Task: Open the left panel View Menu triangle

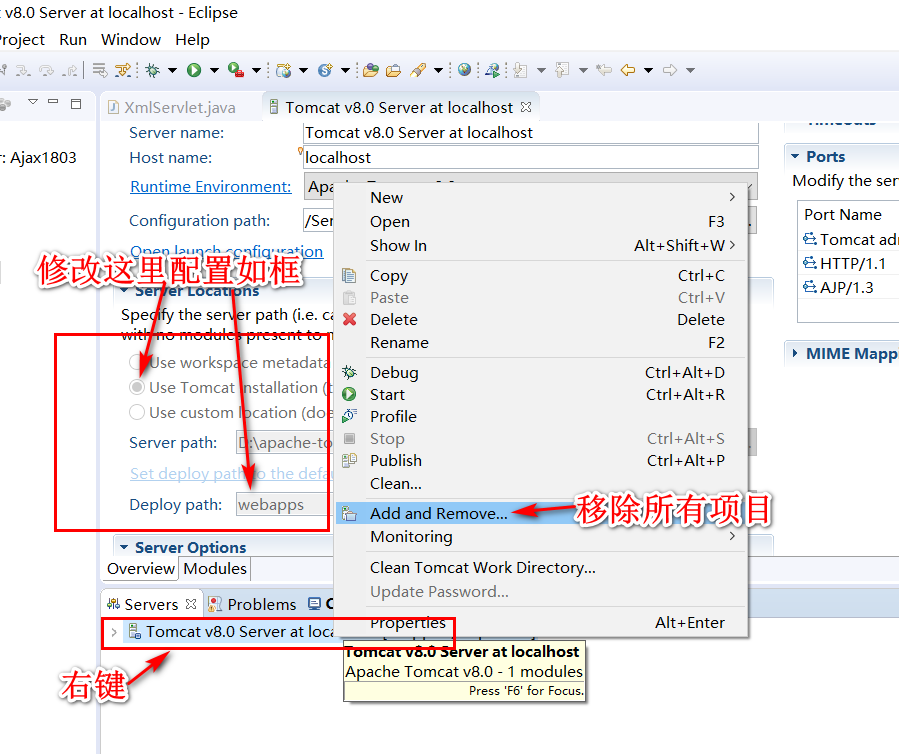Action: pyautogui.click(x=33, y=102)
